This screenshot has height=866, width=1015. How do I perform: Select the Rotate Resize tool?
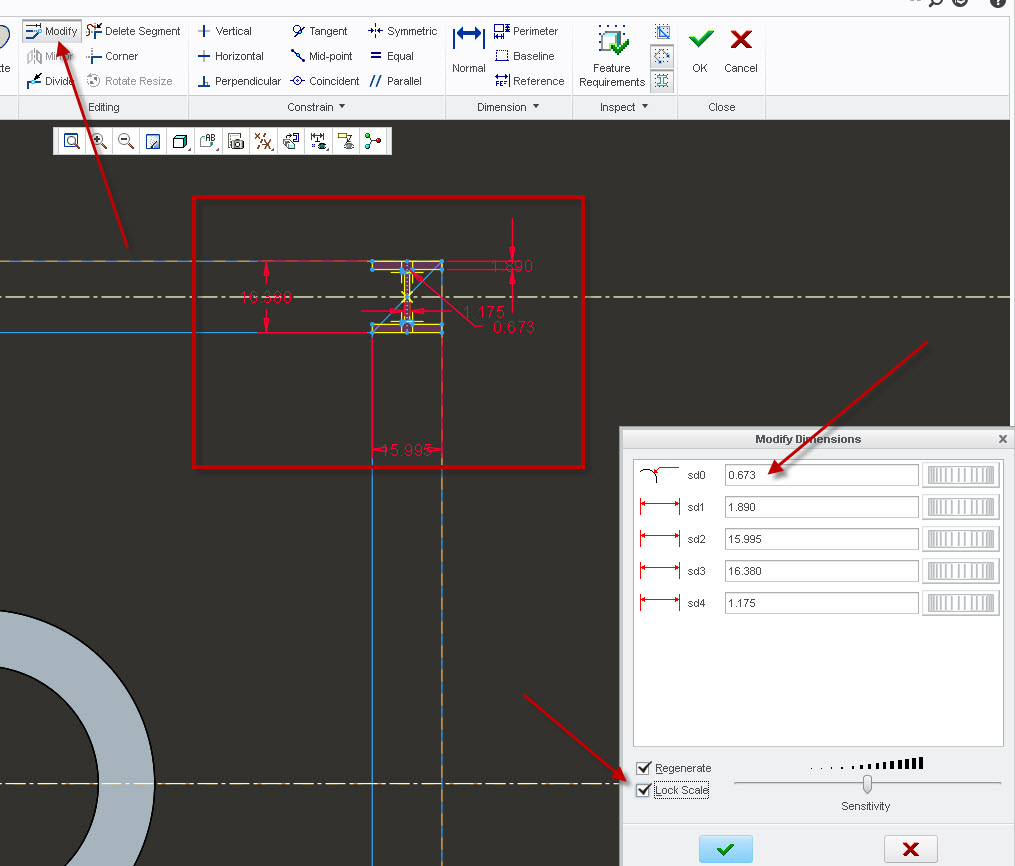point(129,81)
